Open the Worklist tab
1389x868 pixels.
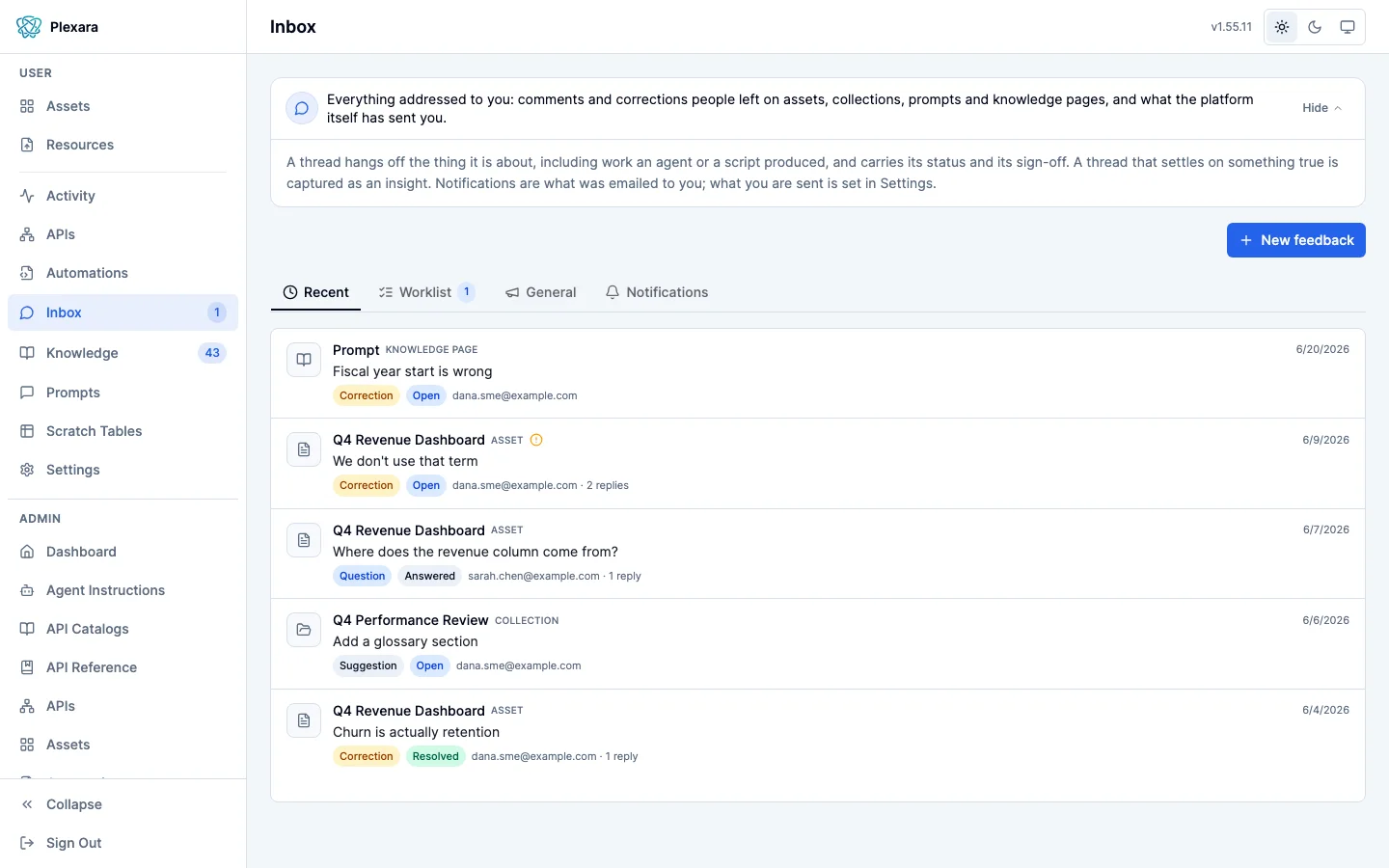426,292
